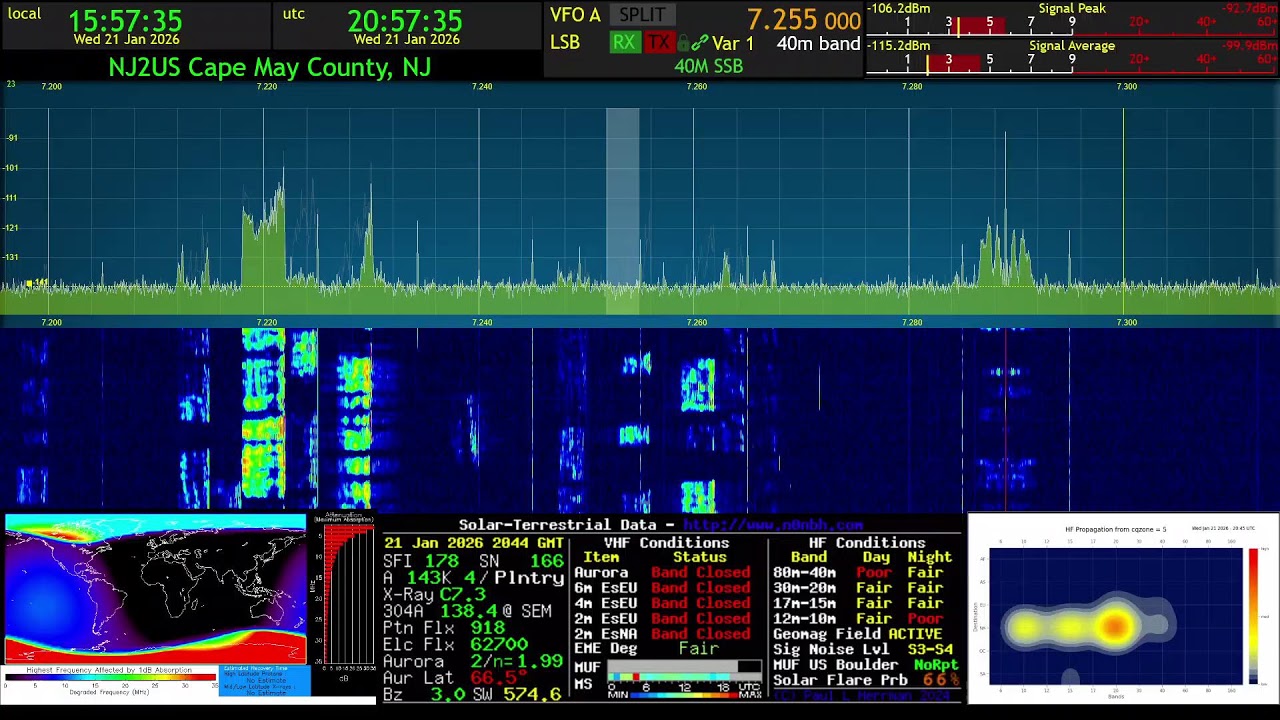Open the 40m band selector
1280x720 pixels.
coord(818,43)
